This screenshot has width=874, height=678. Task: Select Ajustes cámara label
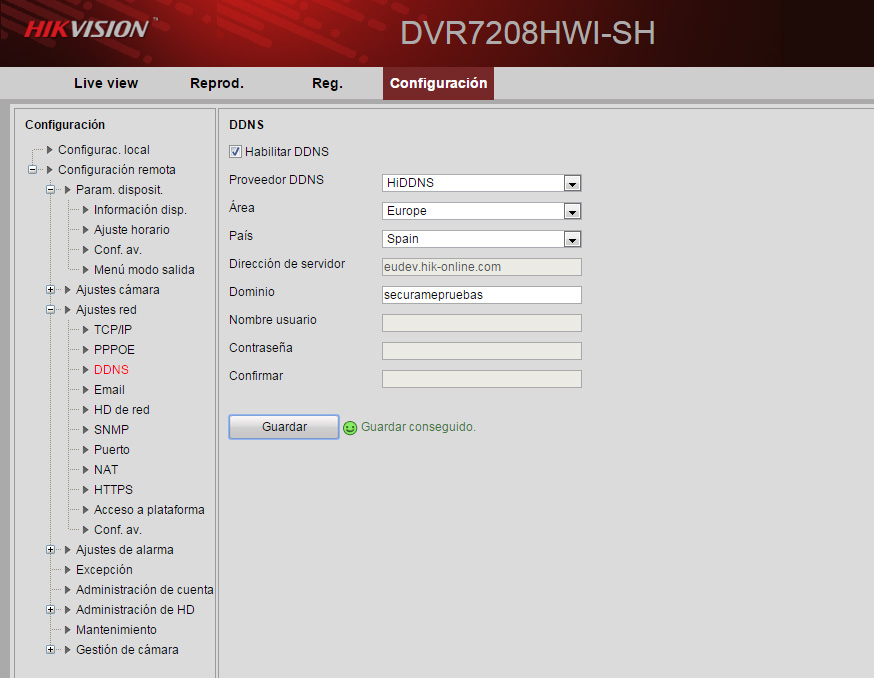click(x=118, y=289)
